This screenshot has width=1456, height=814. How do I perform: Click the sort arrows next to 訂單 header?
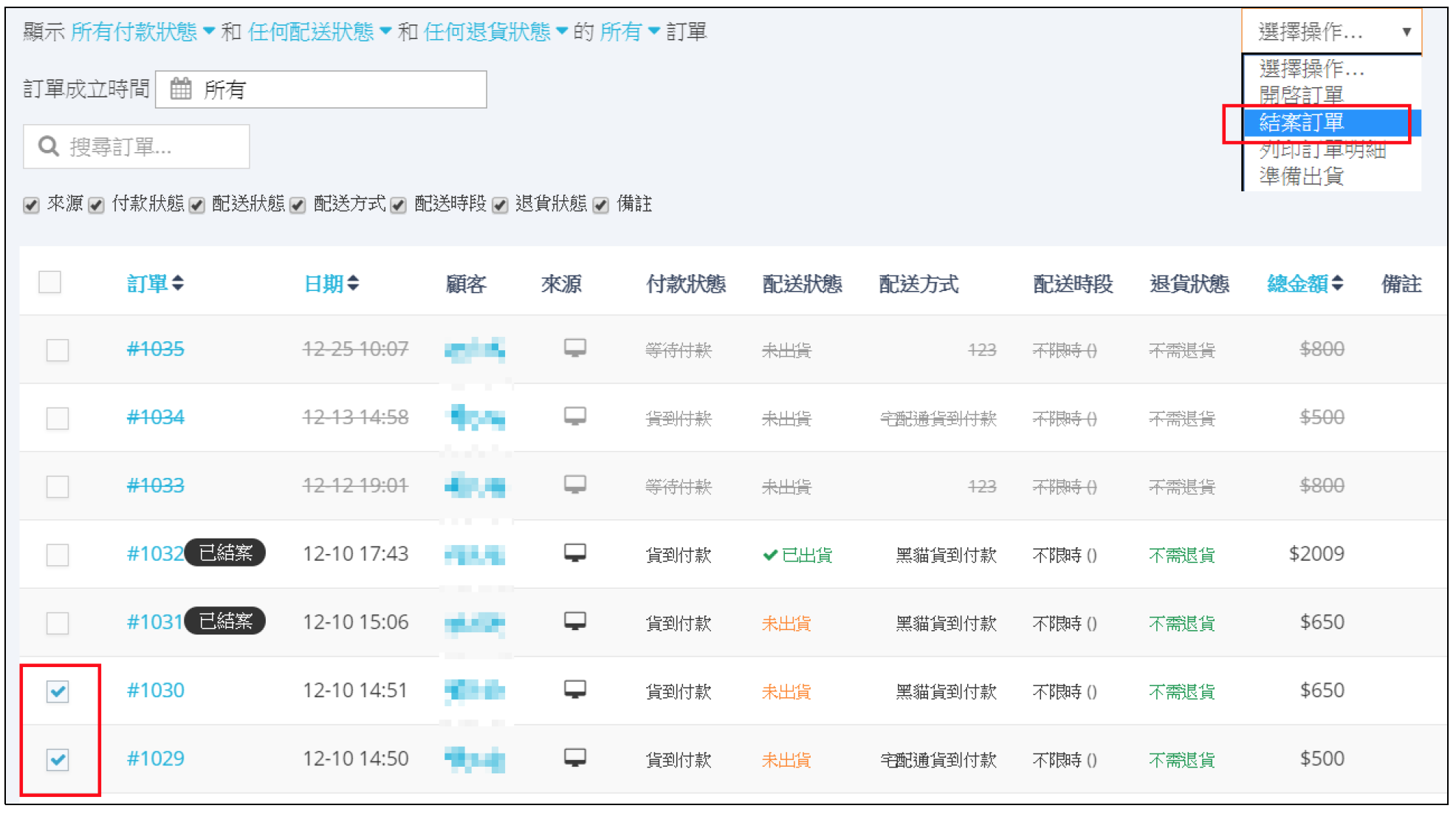tap(177, 283)
